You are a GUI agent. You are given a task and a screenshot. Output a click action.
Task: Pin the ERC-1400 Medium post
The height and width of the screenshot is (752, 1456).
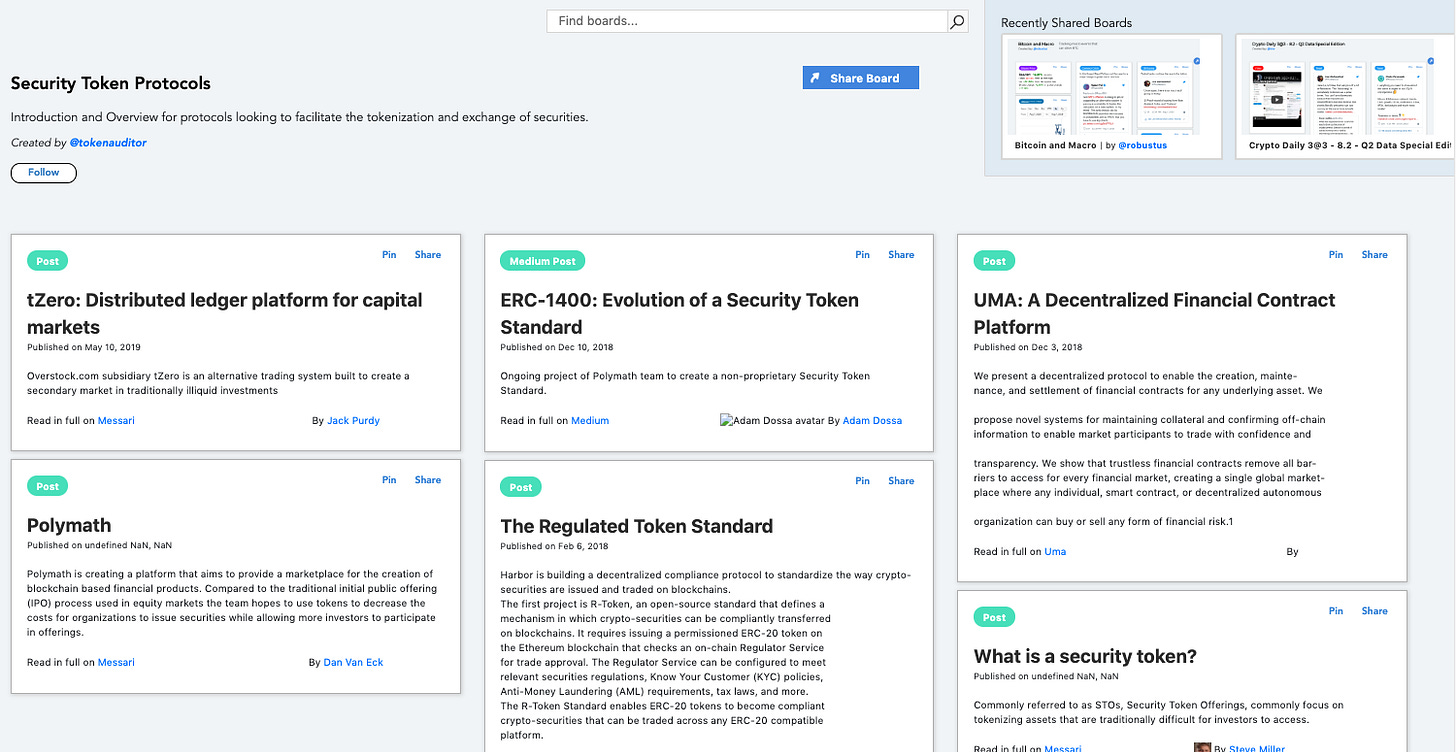862,255
